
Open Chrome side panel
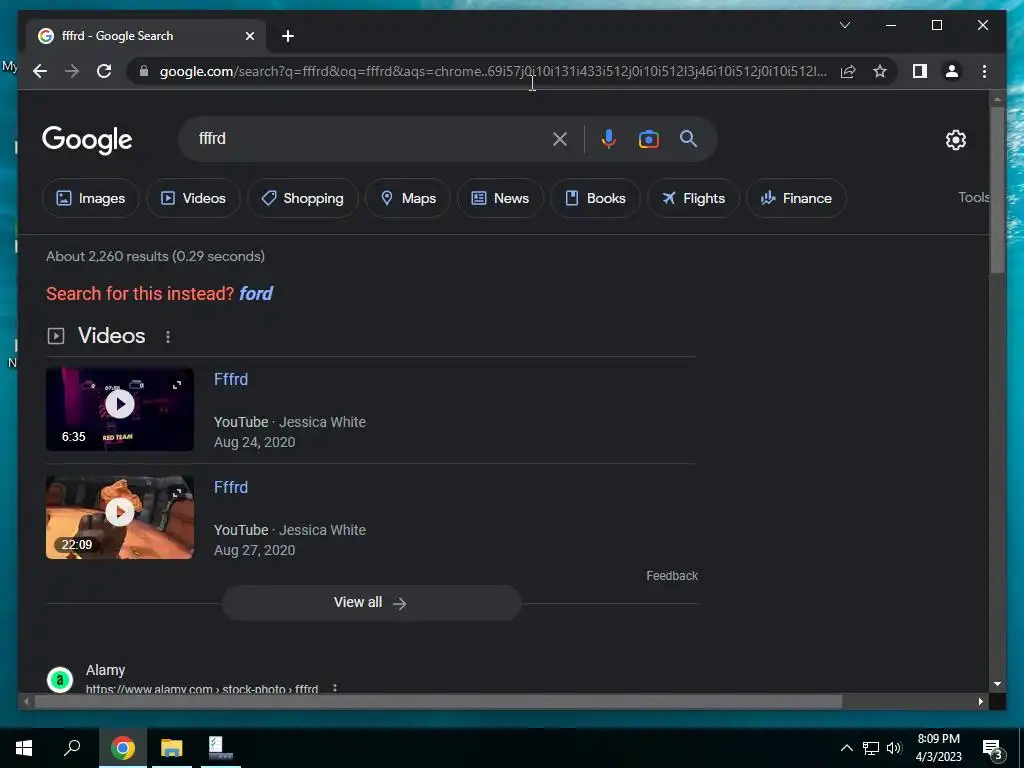tap(920, 71)
